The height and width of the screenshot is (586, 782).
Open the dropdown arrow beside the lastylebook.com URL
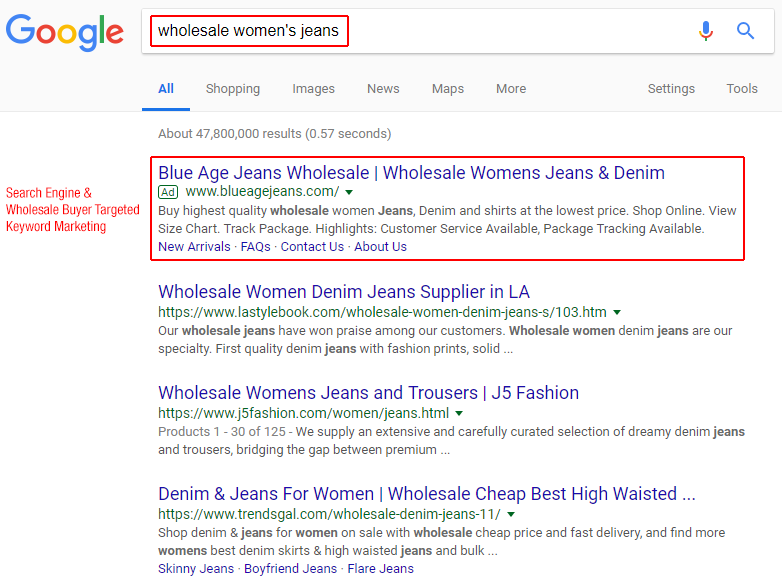click(617, 313)
